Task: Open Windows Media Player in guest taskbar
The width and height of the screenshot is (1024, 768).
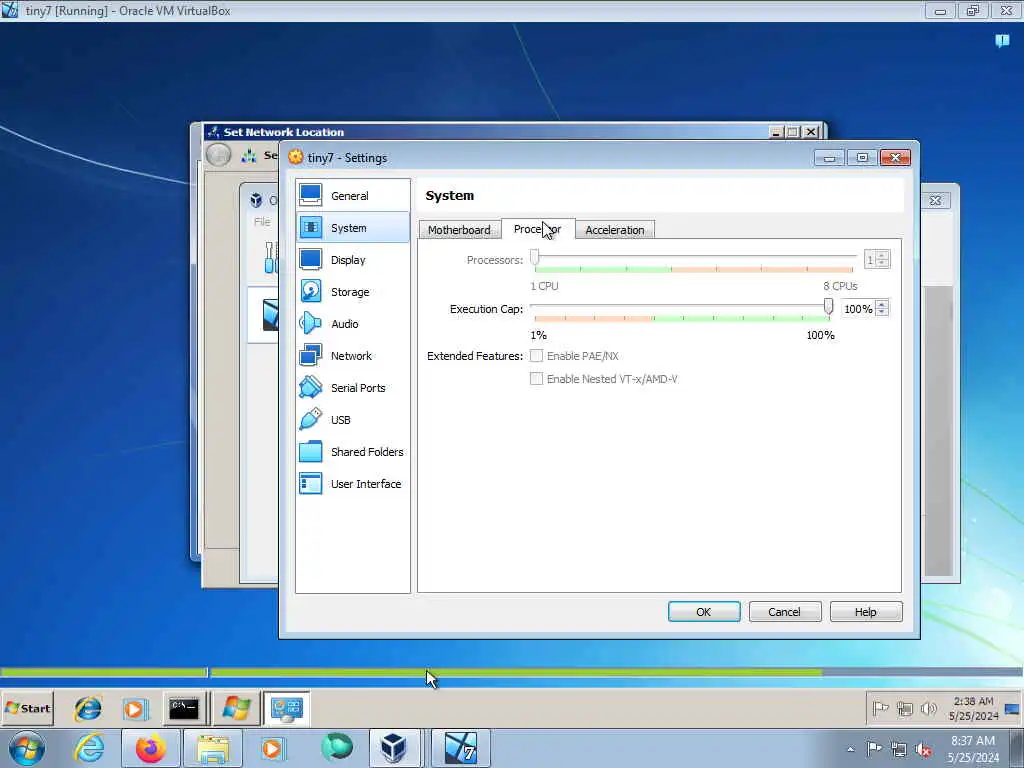Action: 135,709
